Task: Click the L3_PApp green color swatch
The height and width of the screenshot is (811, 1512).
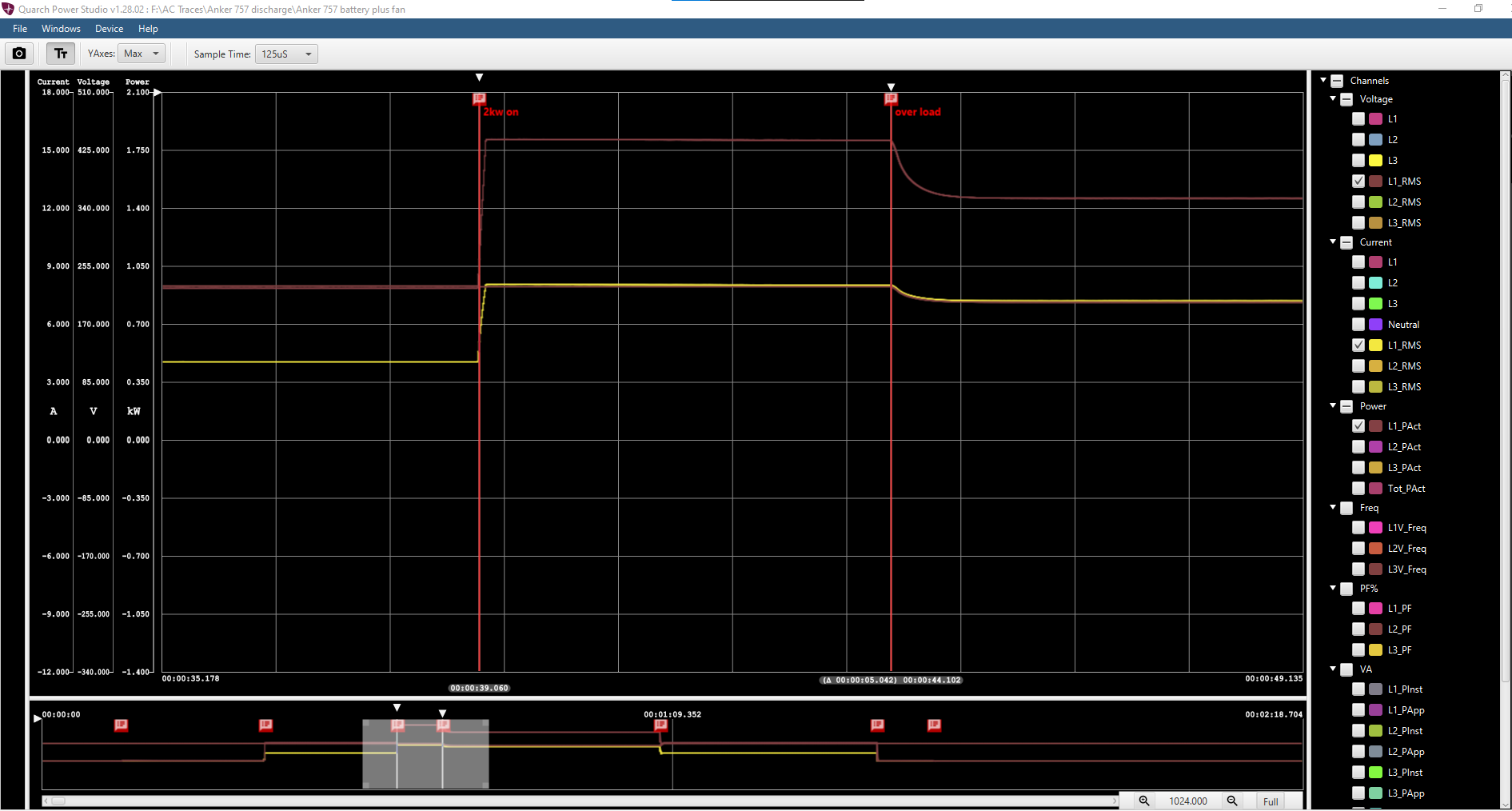Action: pyautogui.click(x=1376, y=793)
